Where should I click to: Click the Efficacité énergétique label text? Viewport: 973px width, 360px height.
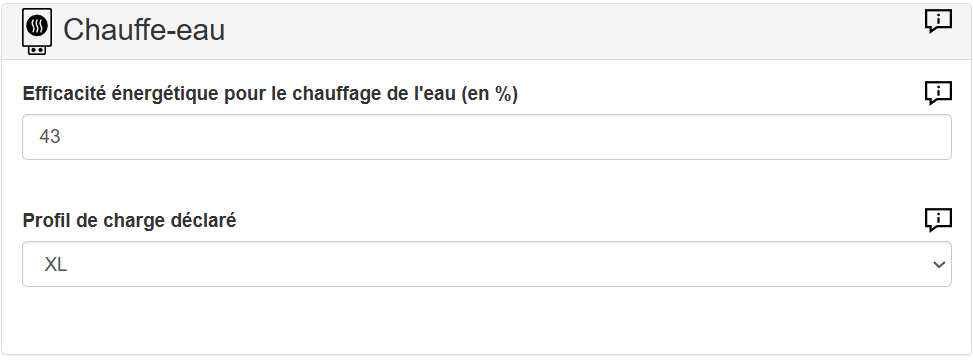(270, 94)
